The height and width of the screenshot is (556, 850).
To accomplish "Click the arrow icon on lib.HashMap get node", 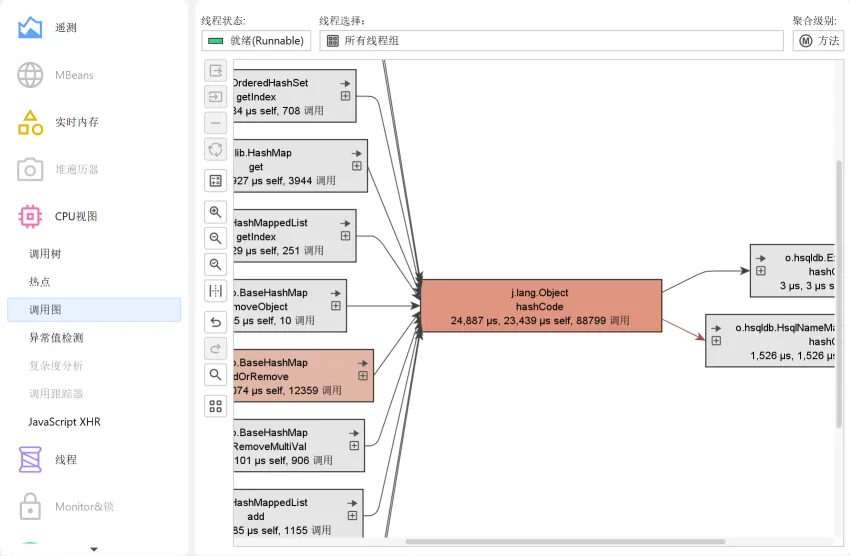I will pos(357,153).
